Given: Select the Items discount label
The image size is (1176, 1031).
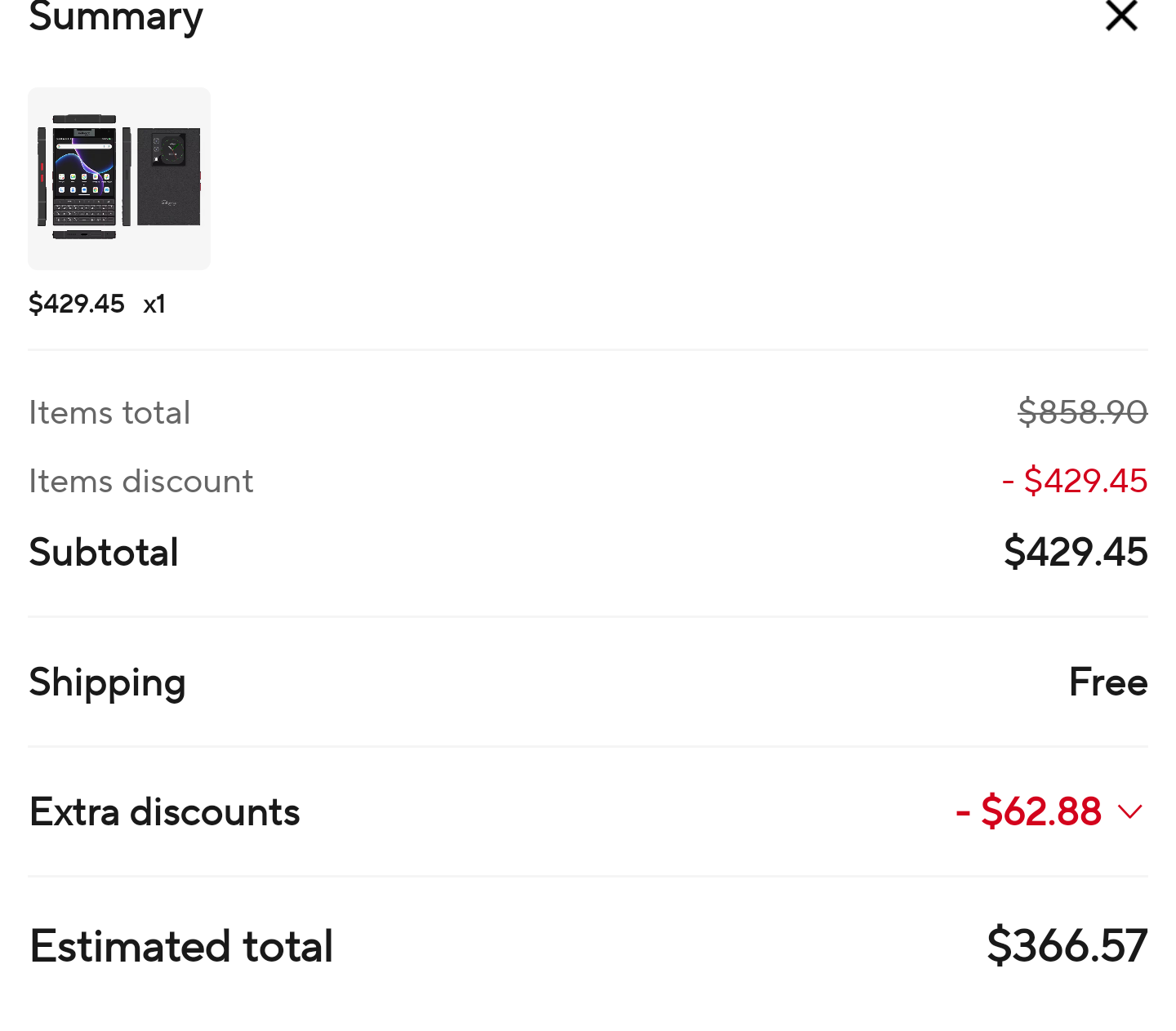Looking at the screenshot, I should pos(140,482).
